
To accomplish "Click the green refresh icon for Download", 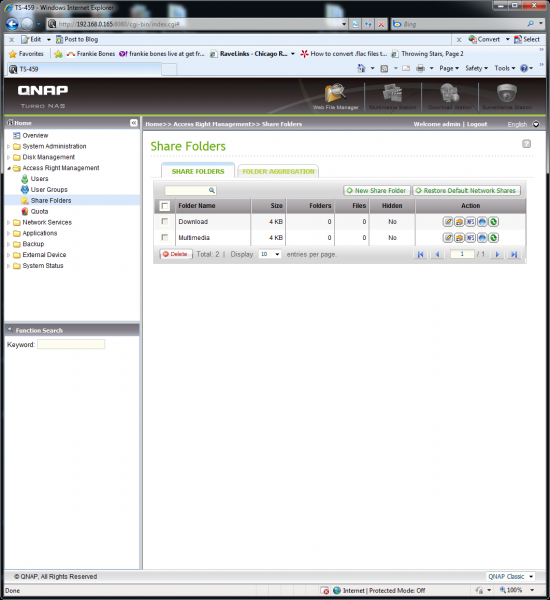I will click(x=494, y=222).
